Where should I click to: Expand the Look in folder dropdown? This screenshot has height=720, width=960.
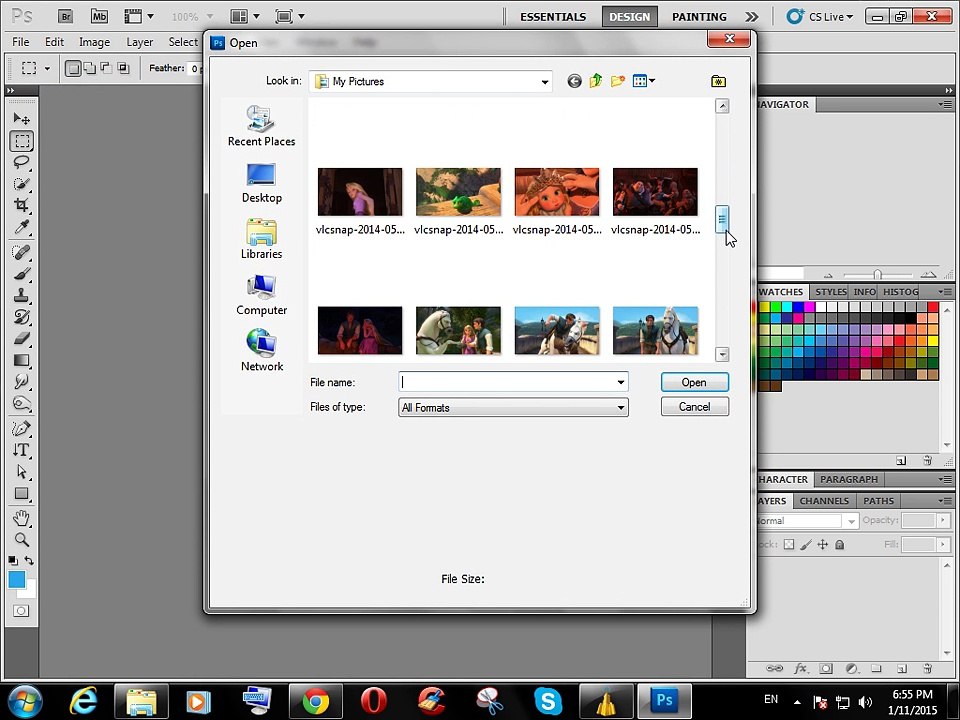click(x=545, y=82)
